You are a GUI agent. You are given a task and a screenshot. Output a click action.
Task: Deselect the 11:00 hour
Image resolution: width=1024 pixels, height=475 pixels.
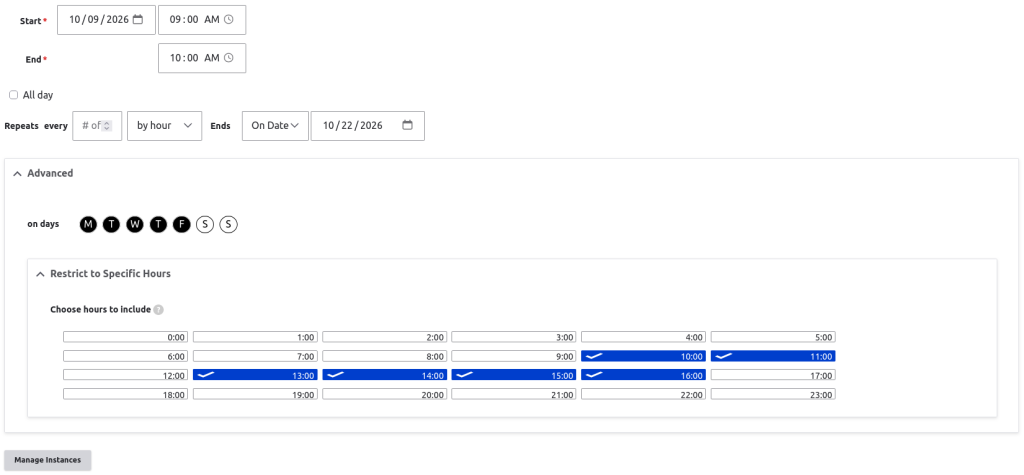coord(773,356)
